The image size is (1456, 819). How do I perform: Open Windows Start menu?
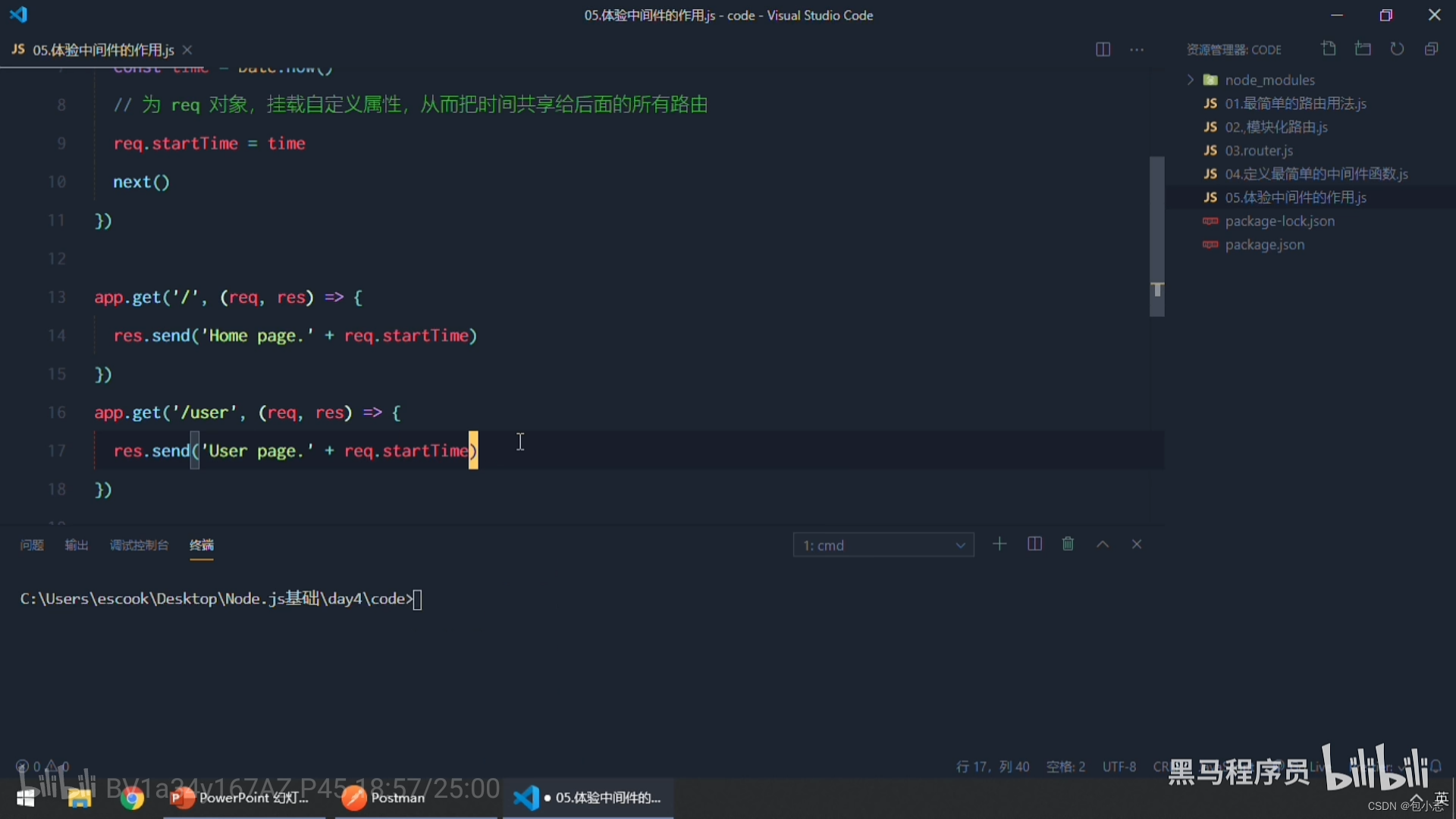click(x=26, y=799)
